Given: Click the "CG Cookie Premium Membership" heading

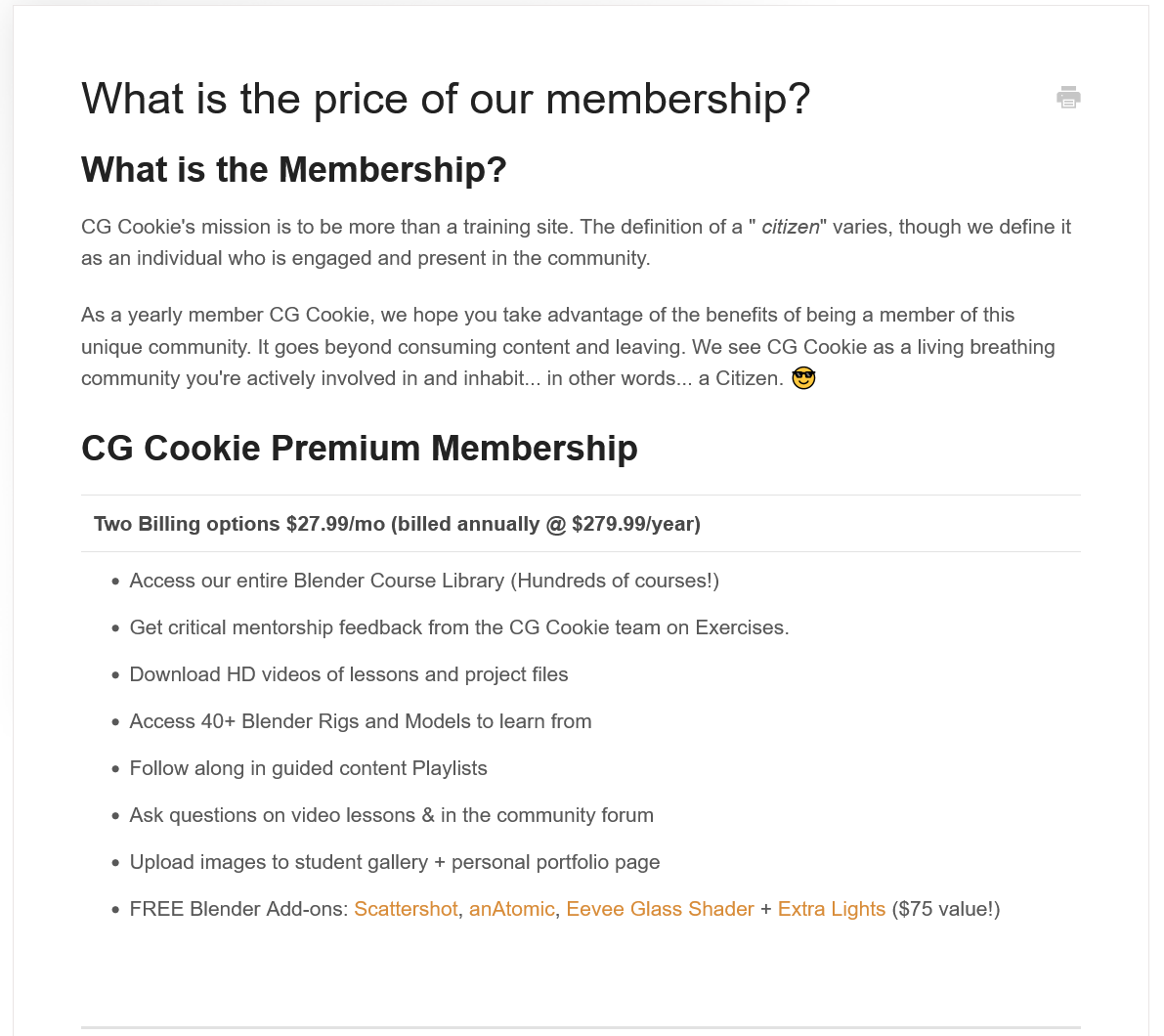Looking at the screenshot, I should click(x=360, y=449).
